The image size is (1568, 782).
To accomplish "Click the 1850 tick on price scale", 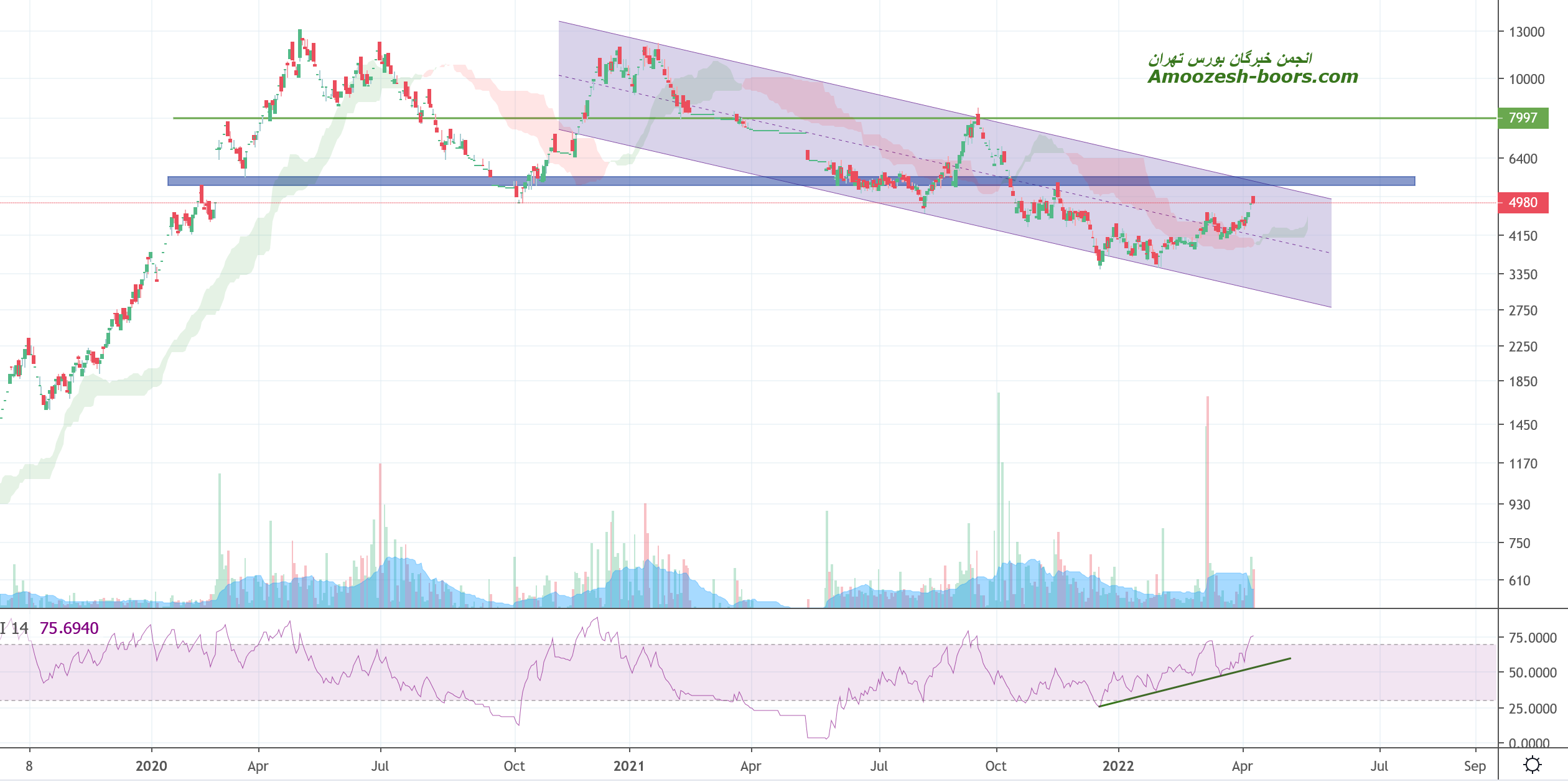I will 1523,381.
